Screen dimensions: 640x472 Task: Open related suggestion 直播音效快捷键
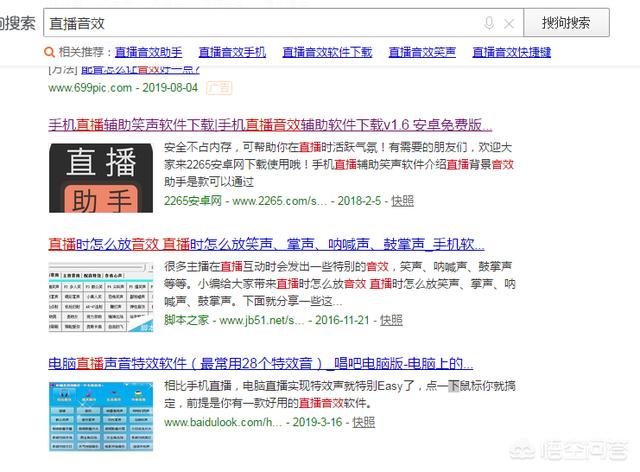point(511,52)
